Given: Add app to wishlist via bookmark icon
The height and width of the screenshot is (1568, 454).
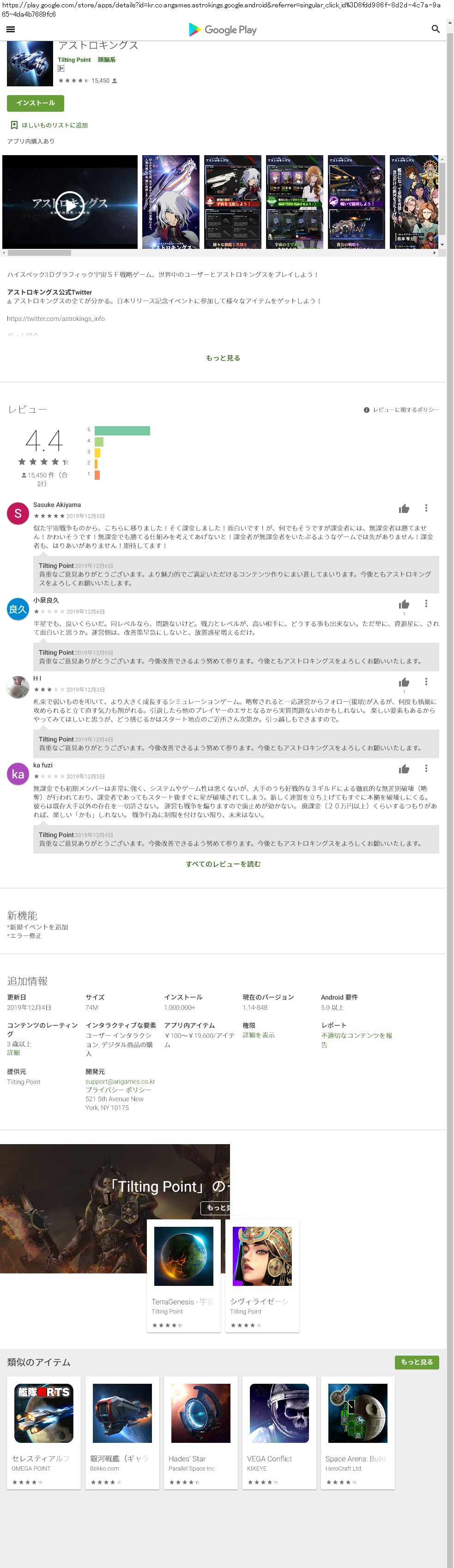Looking at the screenshot, I should tap(14, 125).
